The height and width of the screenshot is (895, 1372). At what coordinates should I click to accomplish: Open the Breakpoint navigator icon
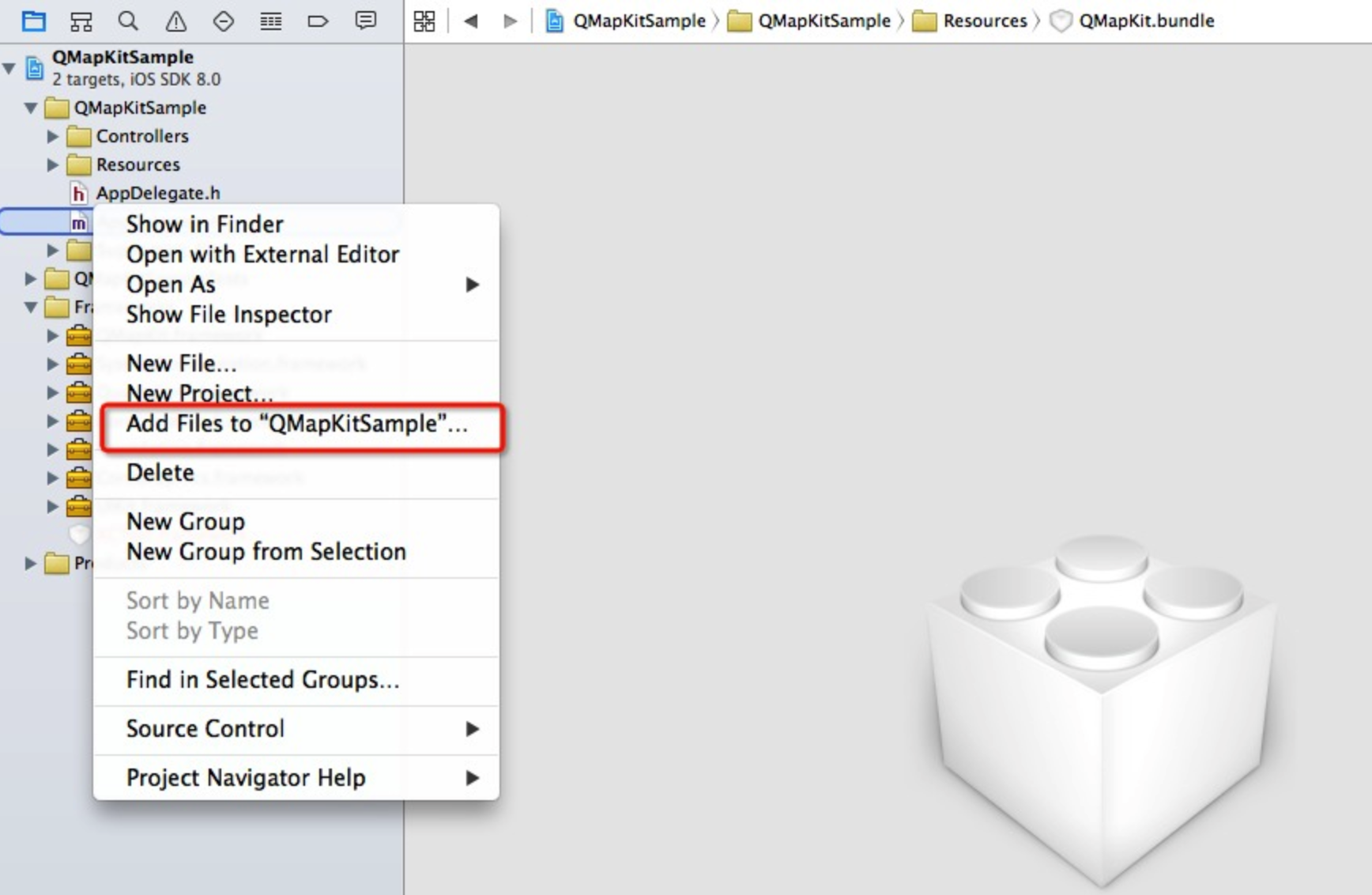click(318, 21)
